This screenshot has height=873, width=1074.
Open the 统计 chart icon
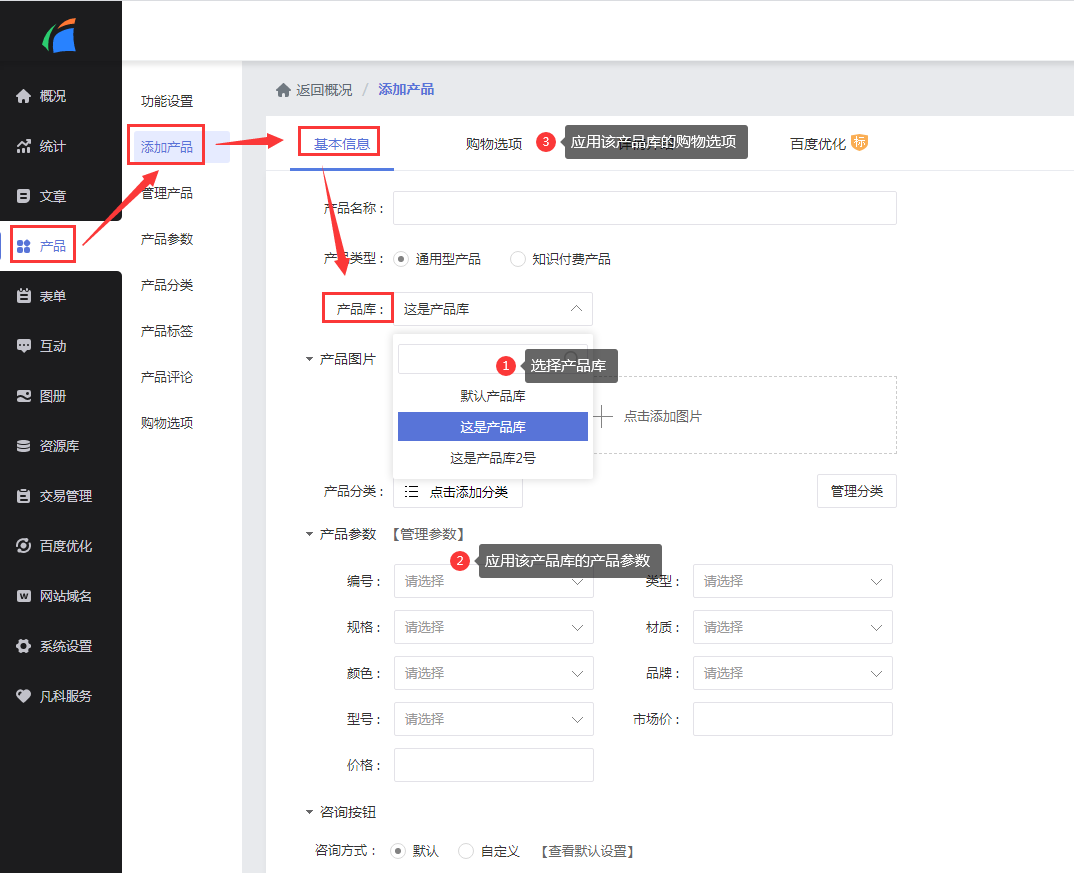23,146
